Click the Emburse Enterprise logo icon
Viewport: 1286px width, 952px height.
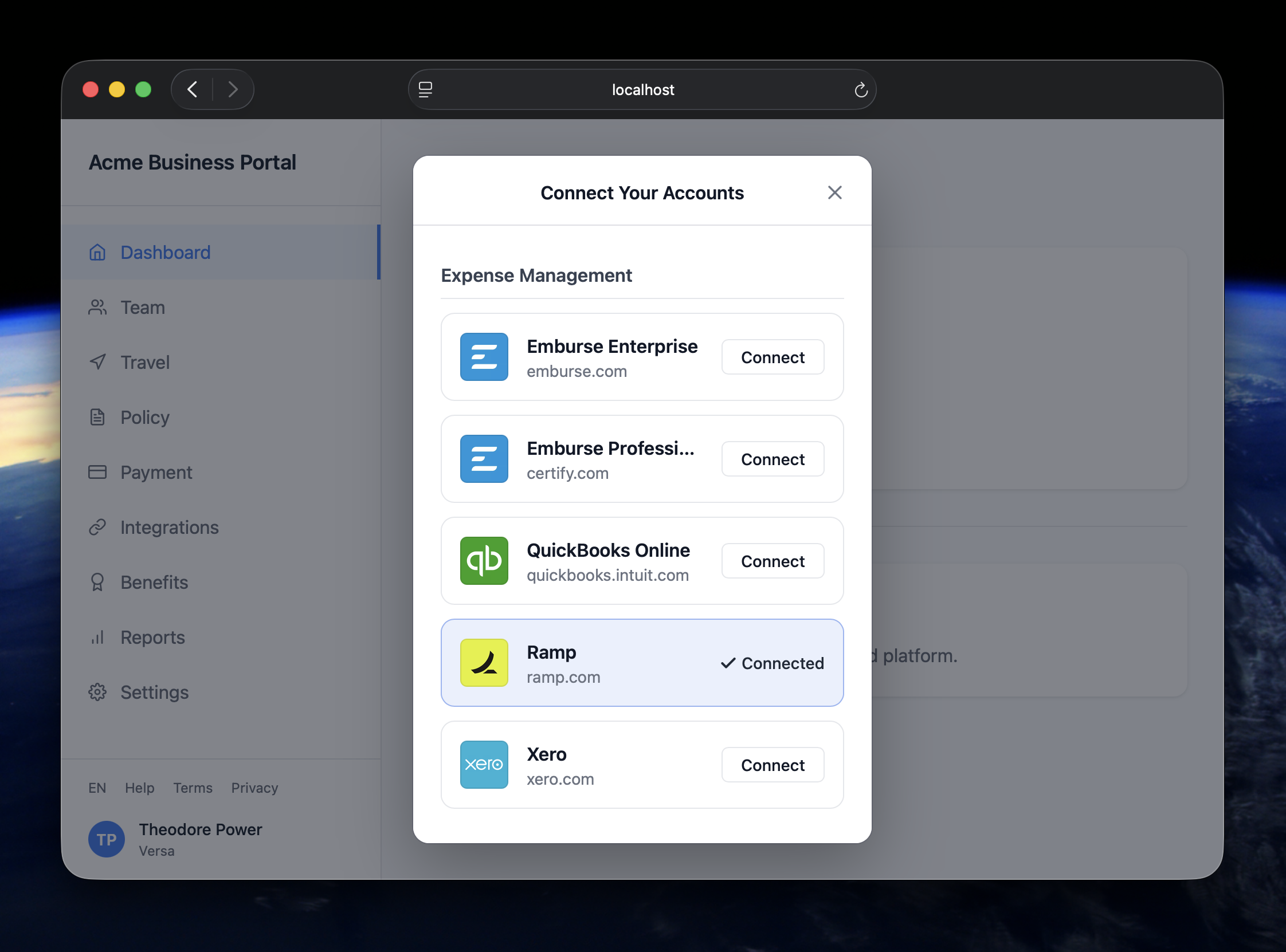coord(484,357)
